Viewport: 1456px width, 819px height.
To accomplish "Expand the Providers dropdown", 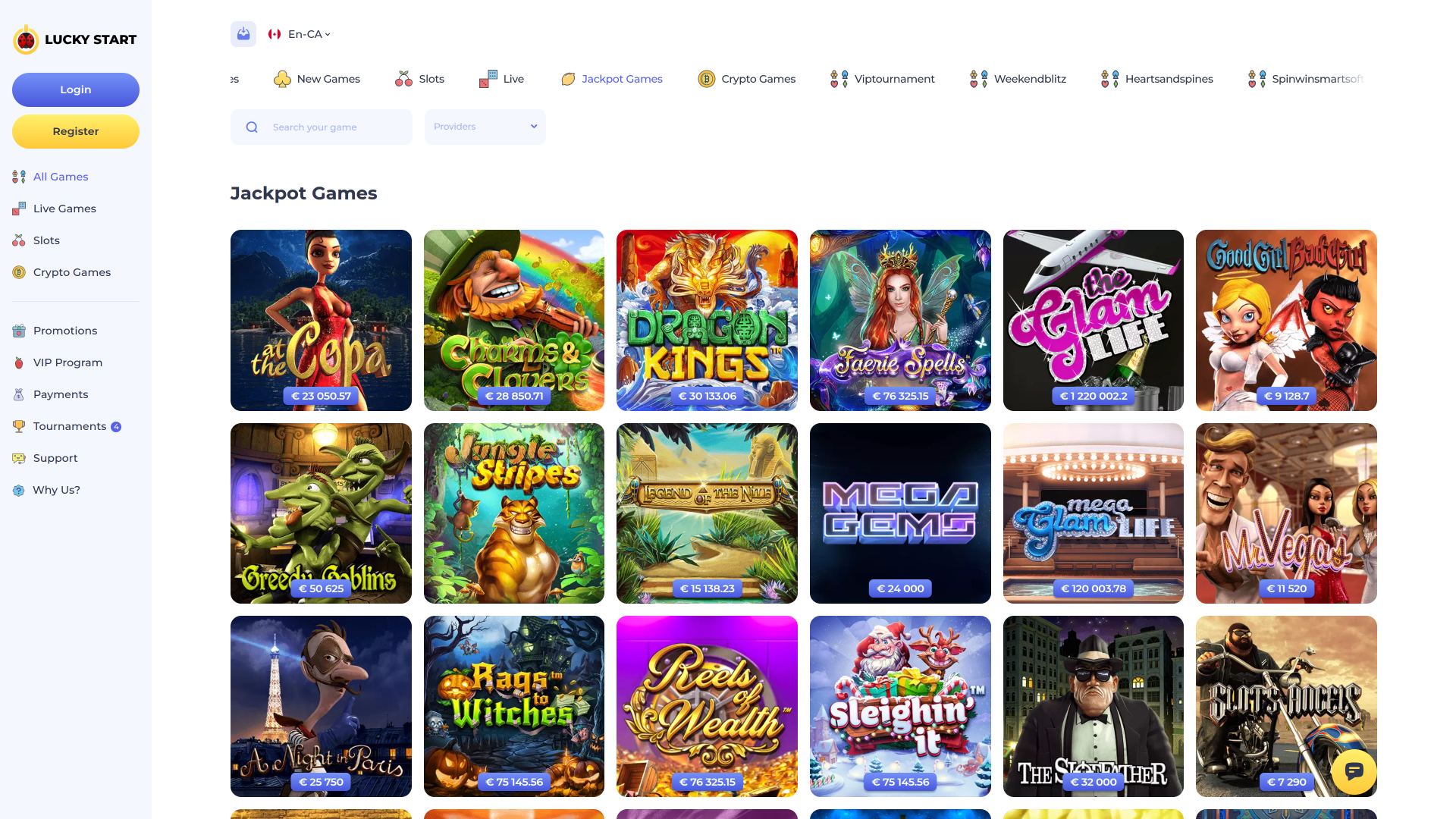I will click(x=485, y=127).
